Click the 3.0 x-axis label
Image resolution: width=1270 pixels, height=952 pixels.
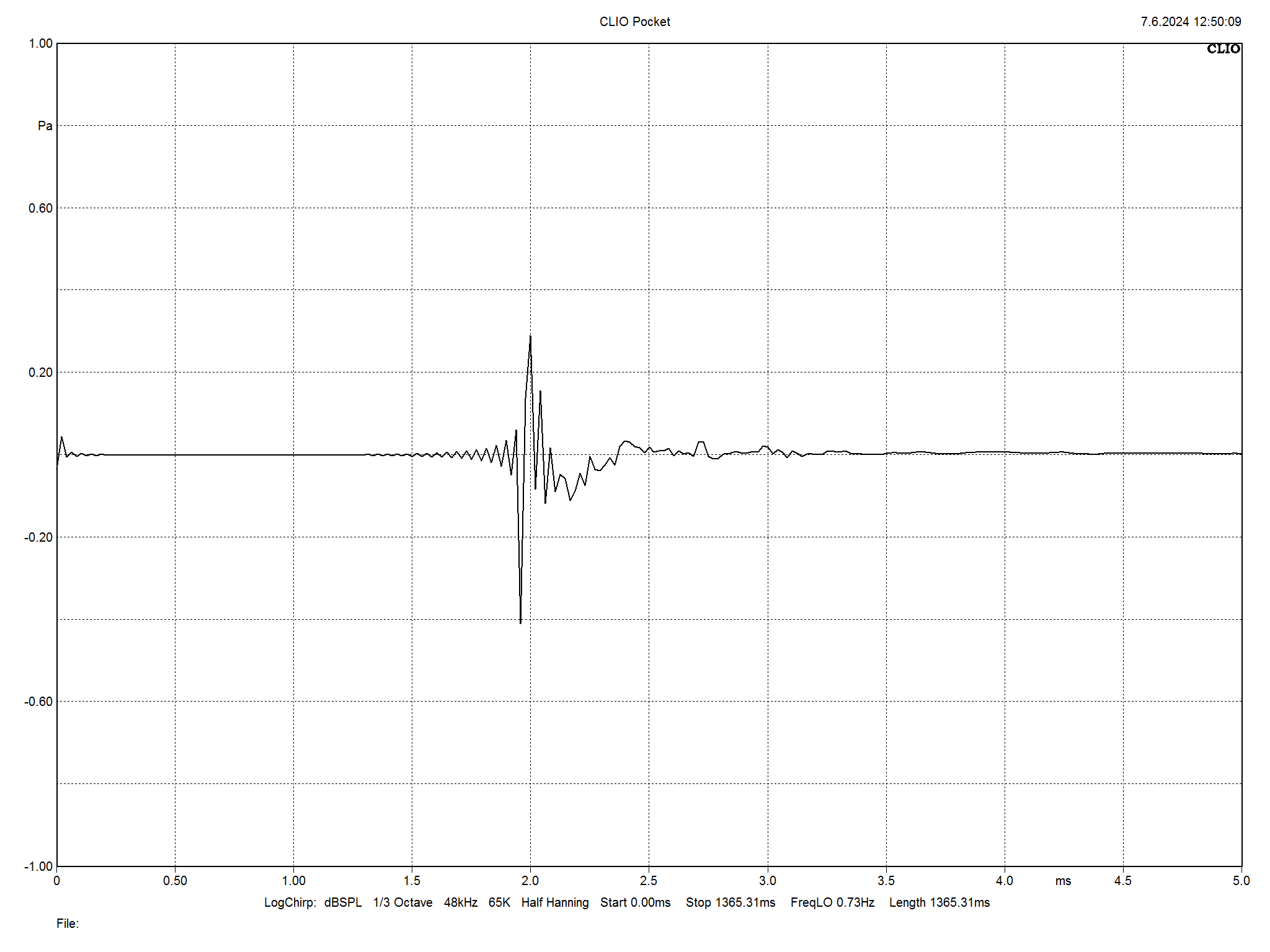pyautogui.click(x=768, y=881)
